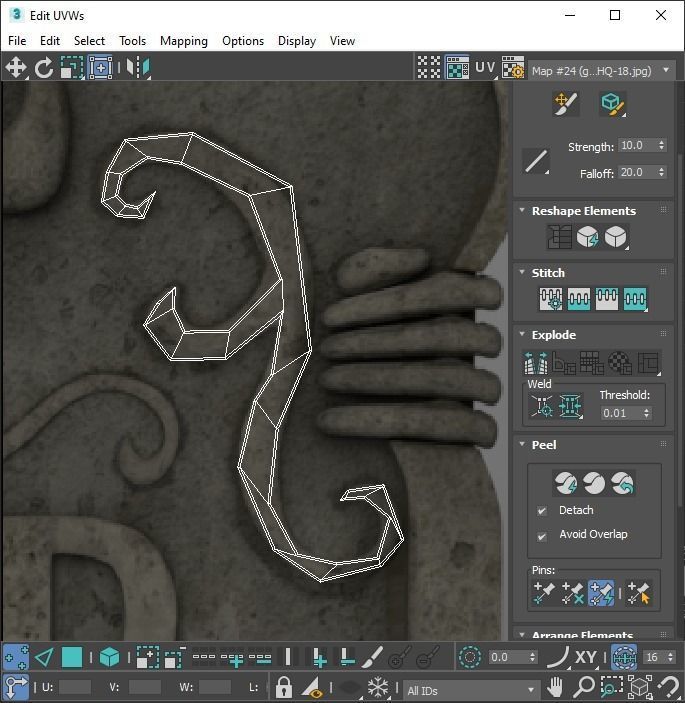The image size is (685, 703).
Task: Collapse the Peel rollout
Action: (522, 444)
